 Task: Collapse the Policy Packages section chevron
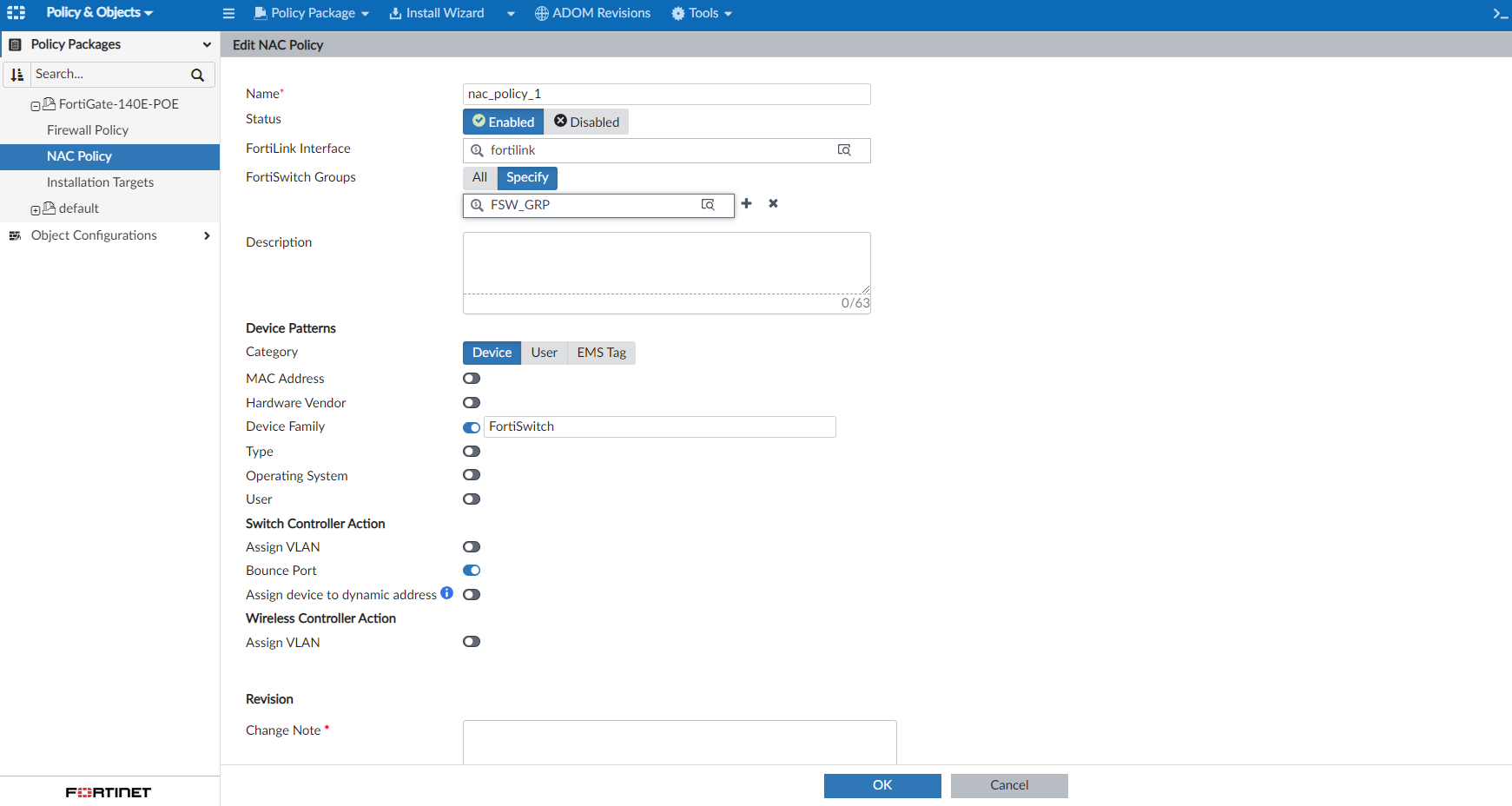207,44
